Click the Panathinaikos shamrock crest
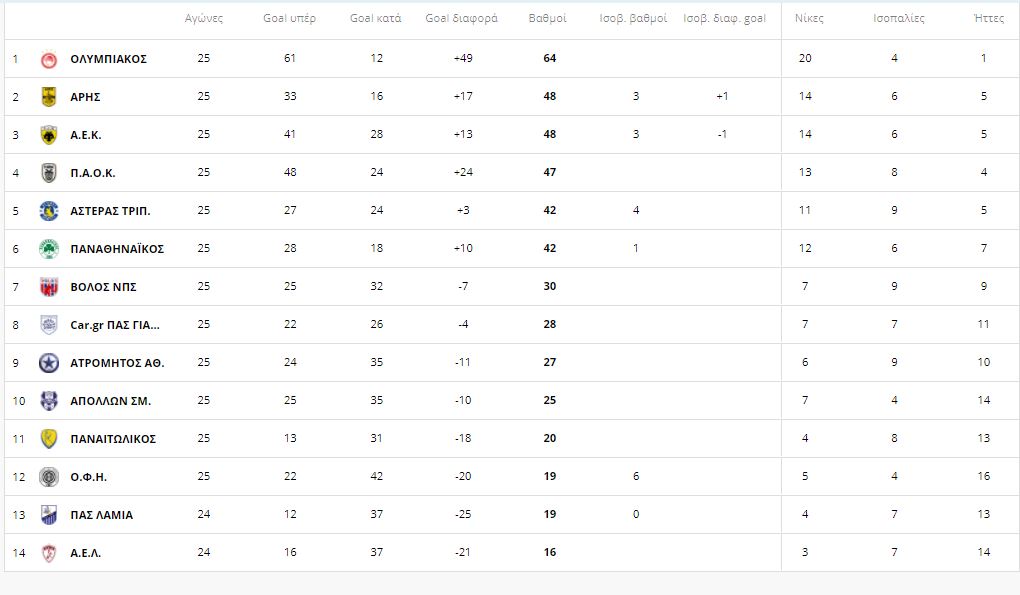 tap(49, 249)
